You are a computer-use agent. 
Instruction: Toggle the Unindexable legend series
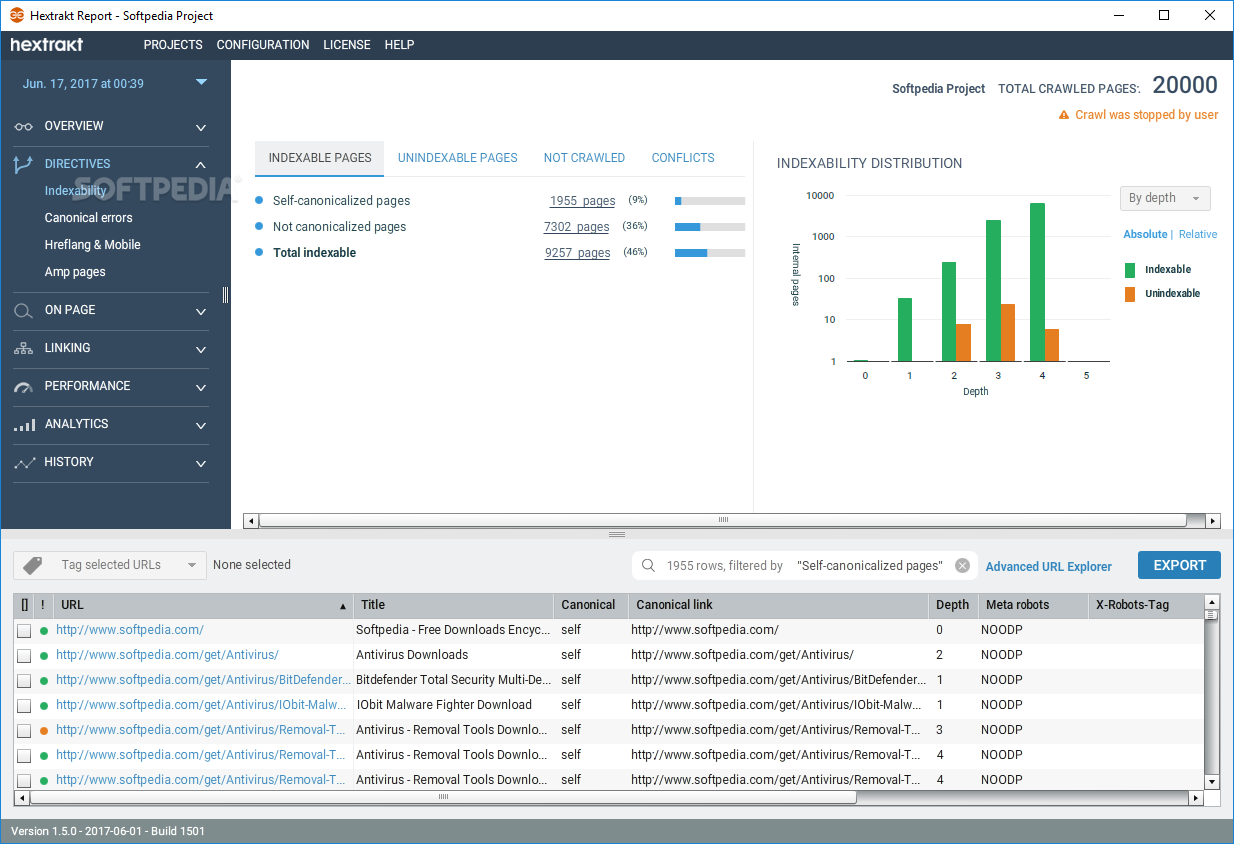click(x=1162, y=294)
